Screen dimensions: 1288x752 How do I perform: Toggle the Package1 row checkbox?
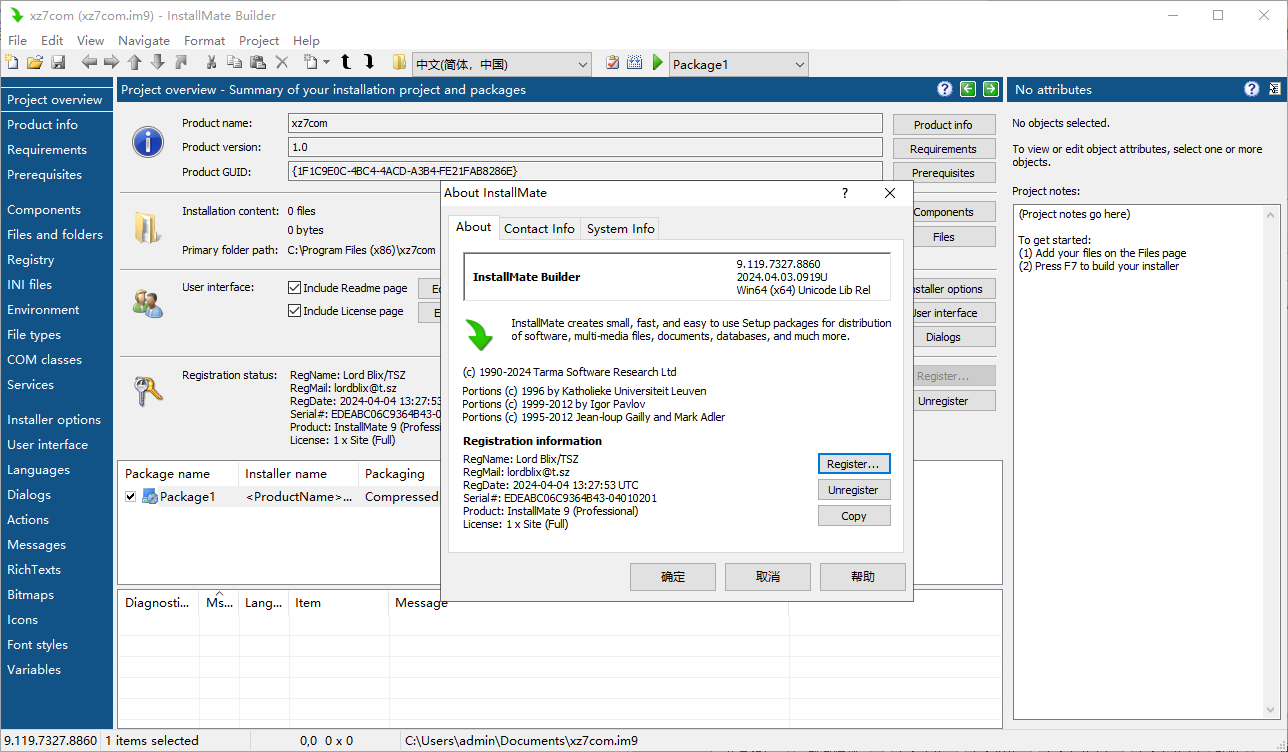(x=131, y=497)
